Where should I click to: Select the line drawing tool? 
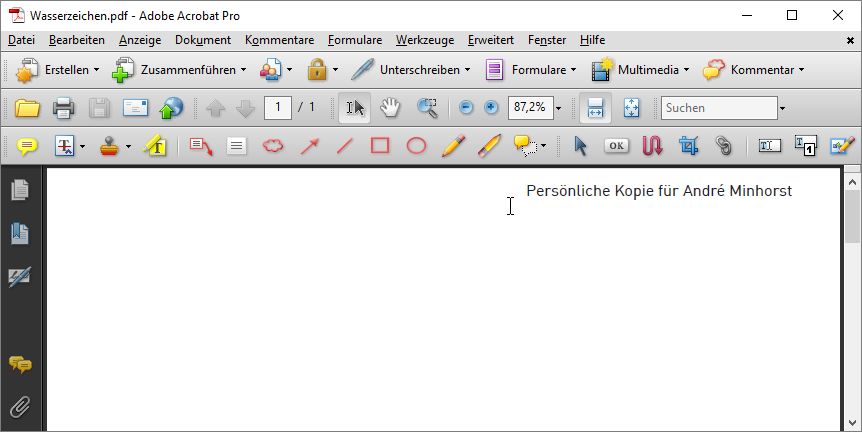[345, 146]
